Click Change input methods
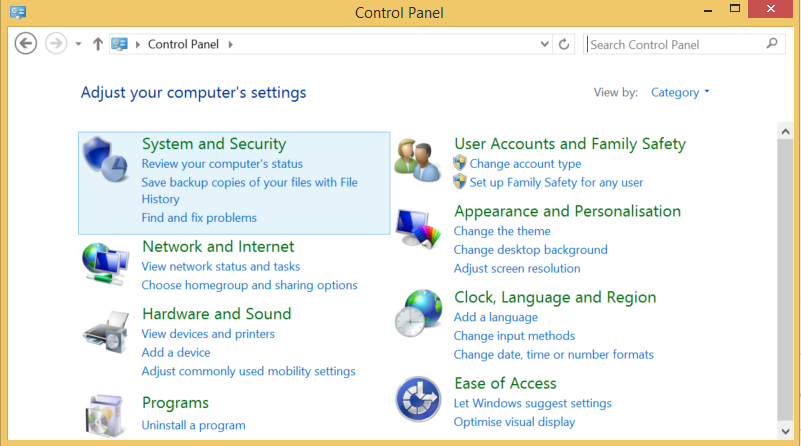This screenshot has width=801, height=446. click(x=514, y=336)
